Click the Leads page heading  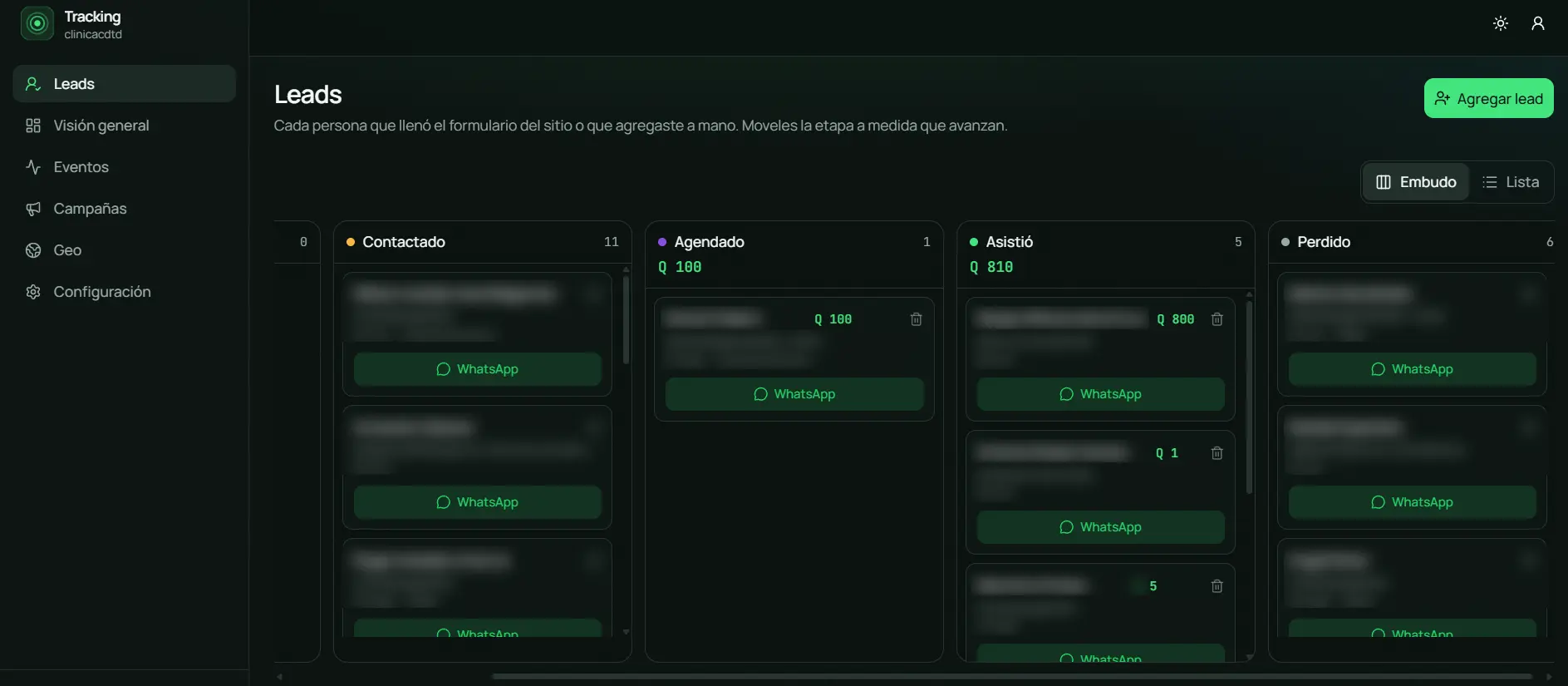[307, 95]
